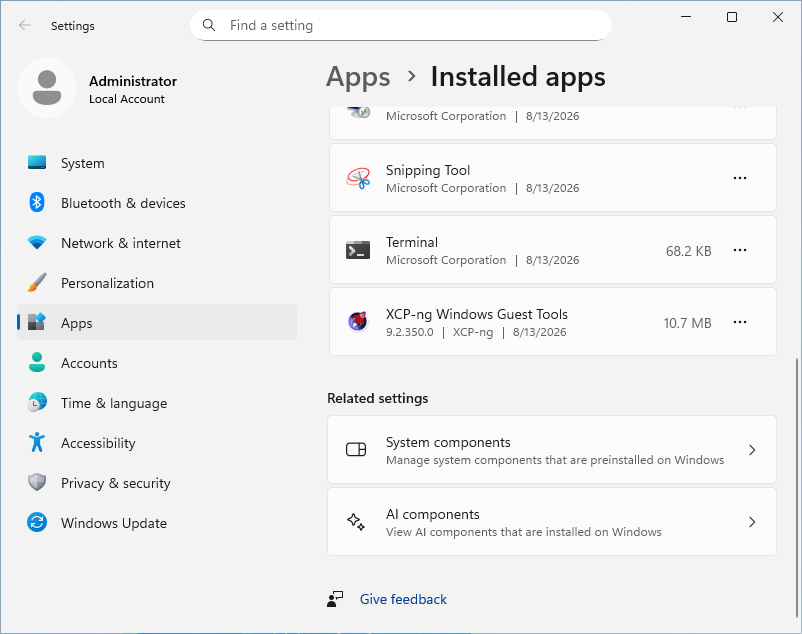Click the Snipping Tool scissors icon
The image size is (802, 634).
click(358, 178)
